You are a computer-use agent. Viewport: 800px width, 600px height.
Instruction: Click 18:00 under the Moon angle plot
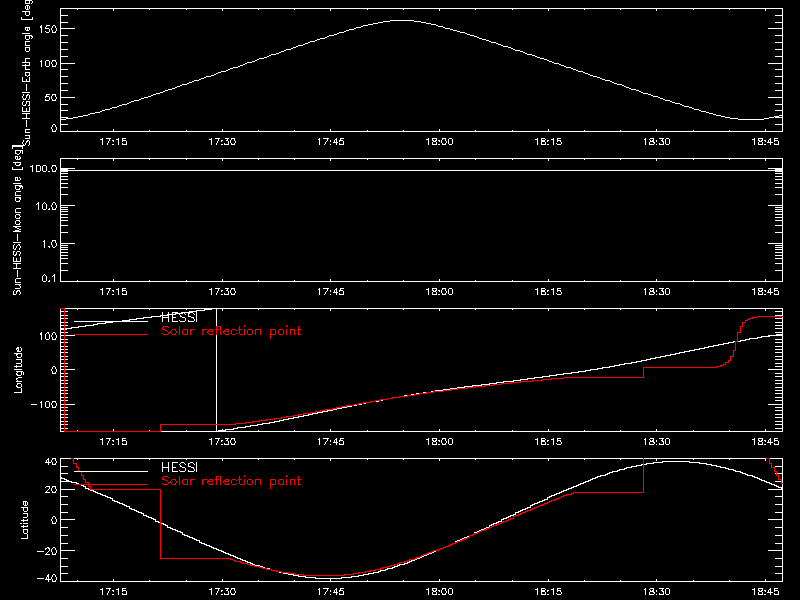tap(439, 291)
